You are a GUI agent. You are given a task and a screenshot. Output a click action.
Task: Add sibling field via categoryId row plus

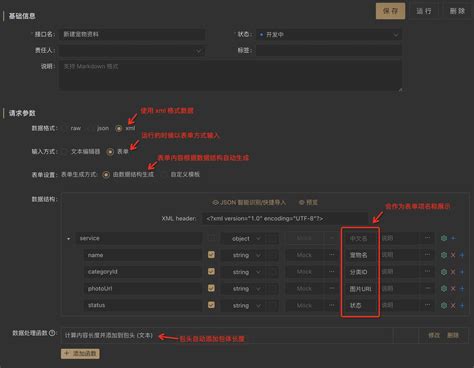click(462, 272)
